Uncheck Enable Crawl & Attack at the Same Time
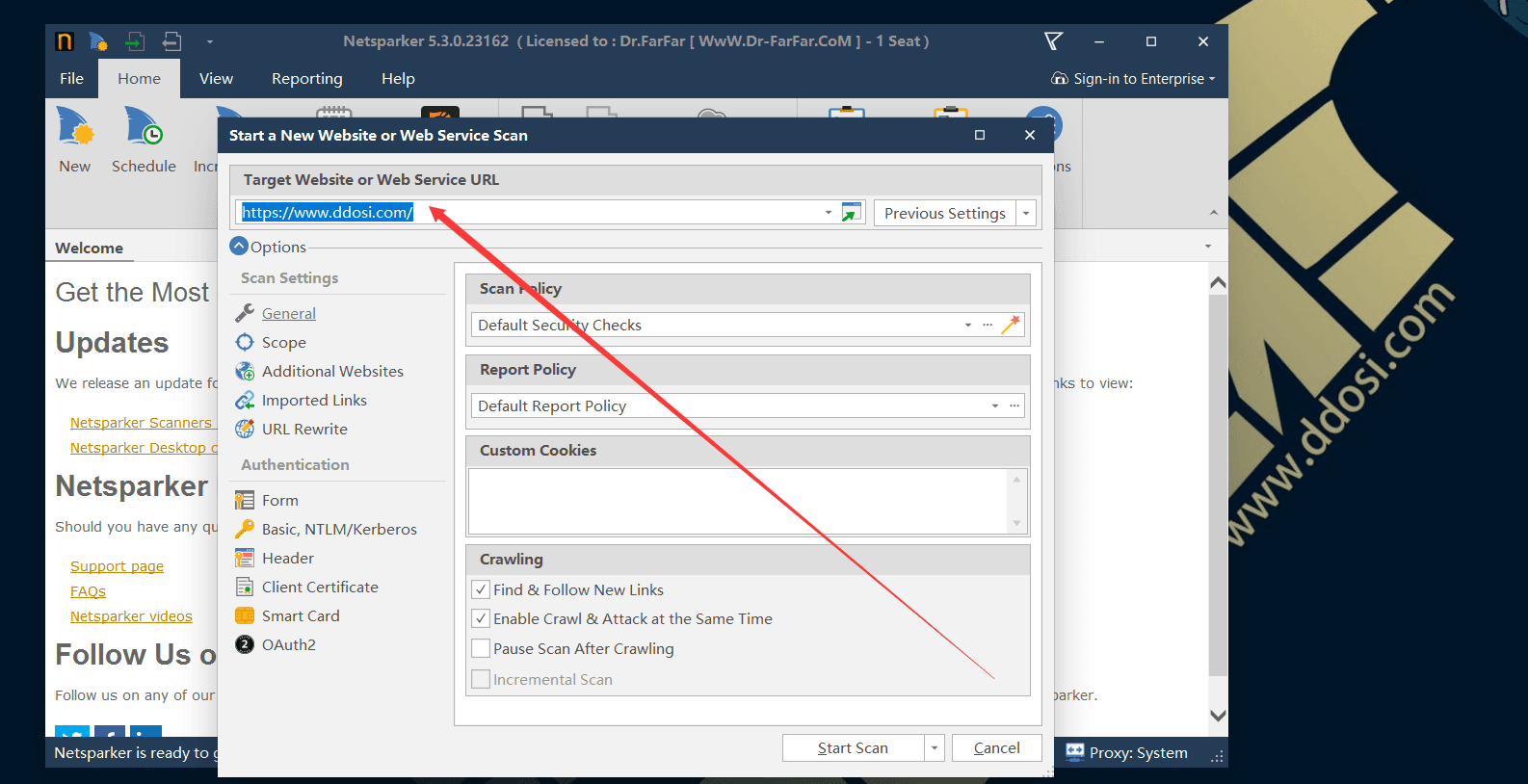This screenshot has height=784, width=1528. 481,618
